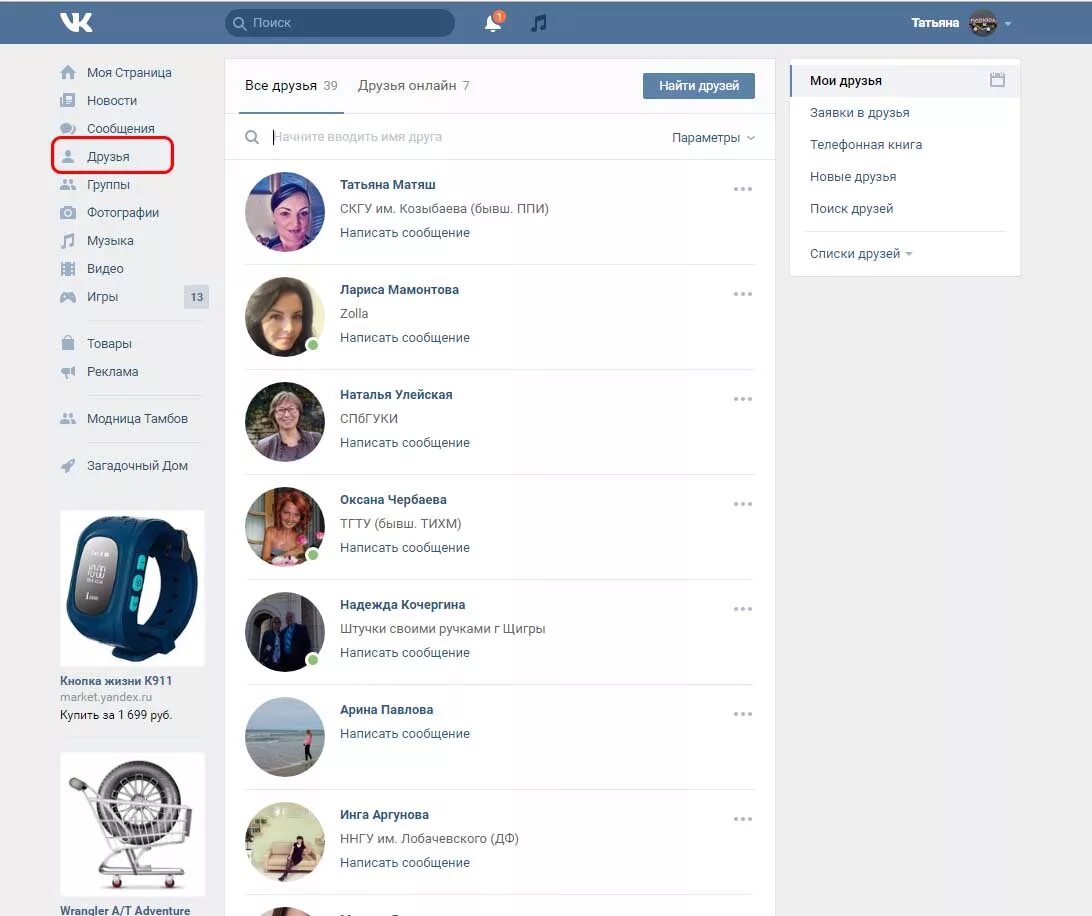Image resolution: width=1092 pixels, height=916 pixels.
Task: Open the Wrangler A/T Adventure ad link
Action: [125, 910]
